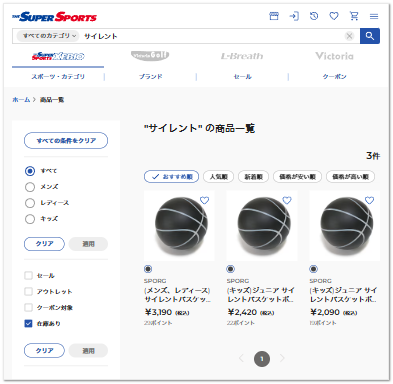This screenshot has width=393, height=384.
Task: Open (メンズ、レディース) サイレントバスケット product title
Action: pyautogui.click(x=178, y=295)
